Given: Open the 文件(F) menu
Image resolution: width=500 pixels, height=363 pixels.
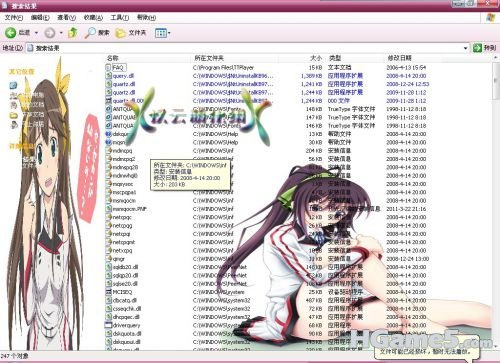Looking at the screenshot, I should pyautogui.click(x=14, y=17).
